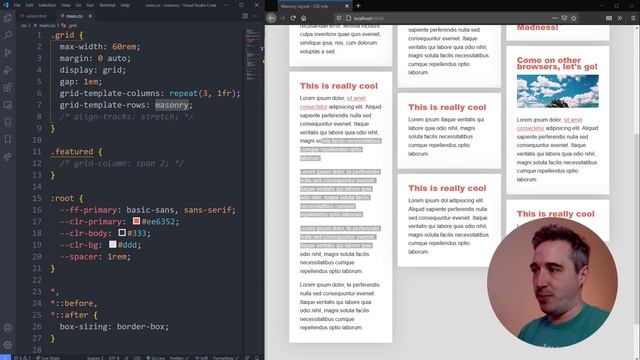Screen dimensions: 640x360
Task: Open the Help menu in VS Code
Action: pos(125,5)
